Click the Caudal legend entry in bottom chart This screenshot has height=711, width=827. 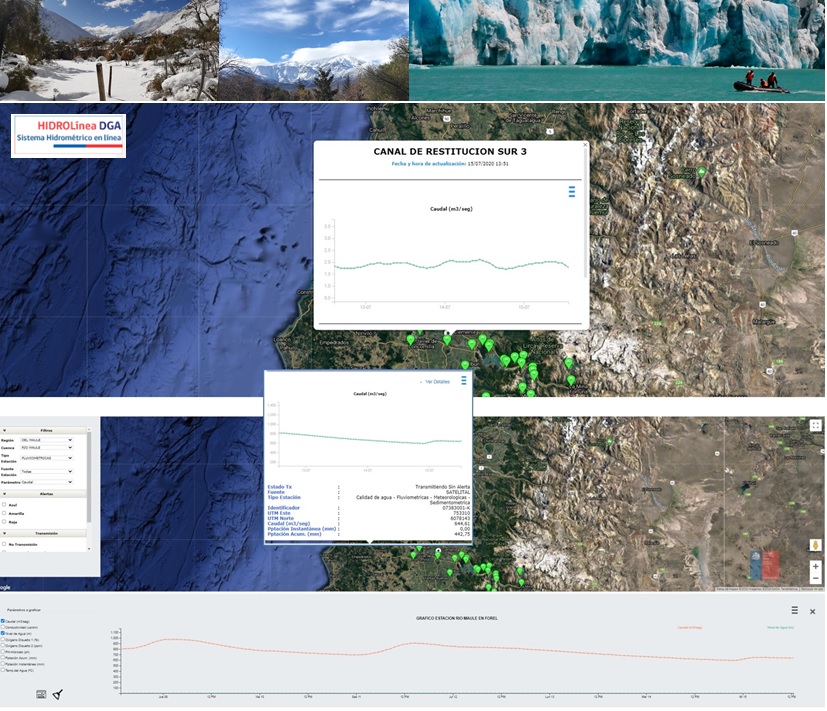[689, 628]
